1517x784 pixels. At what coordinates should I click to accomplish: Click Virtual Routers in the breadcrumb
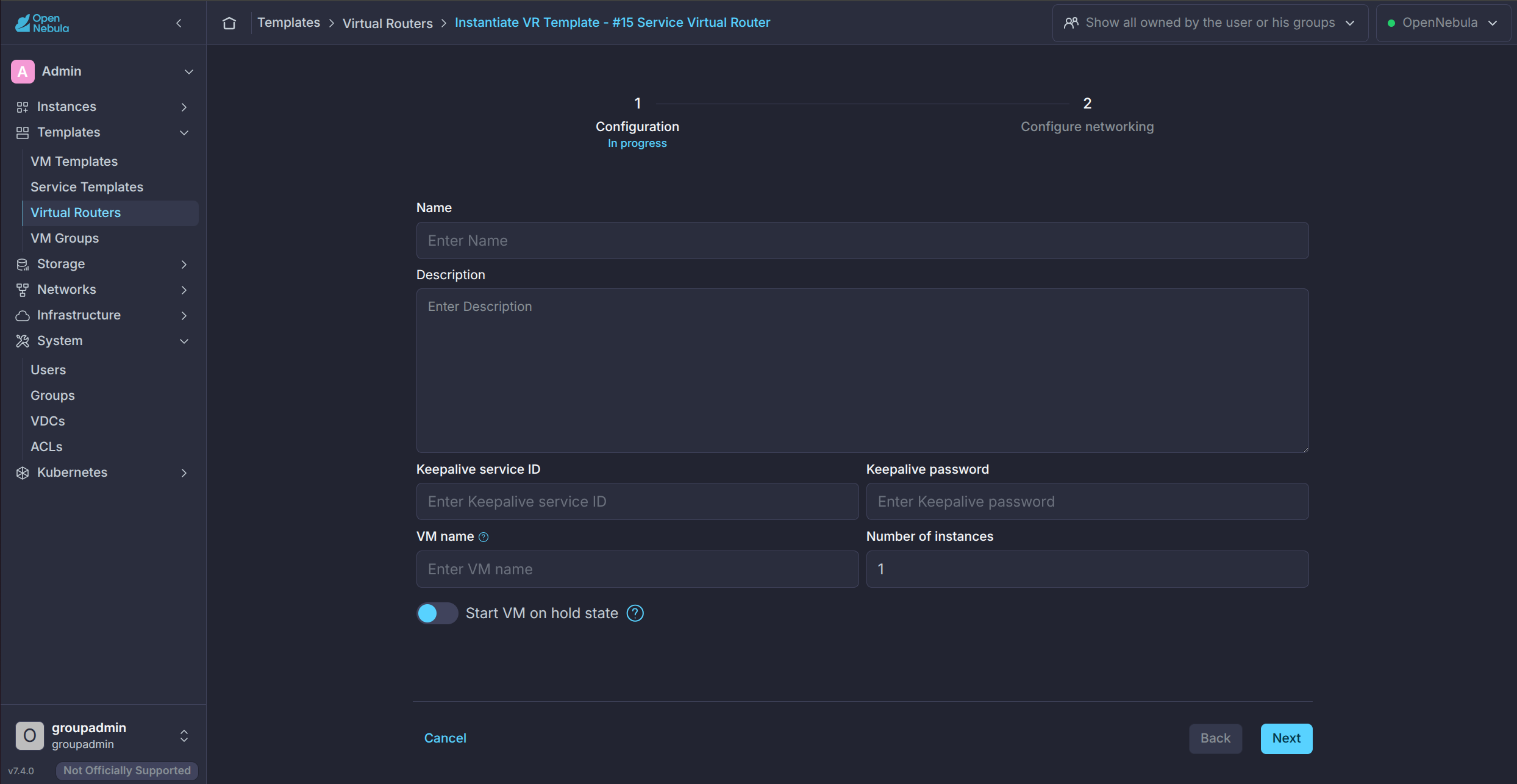[x=387, y=23]
